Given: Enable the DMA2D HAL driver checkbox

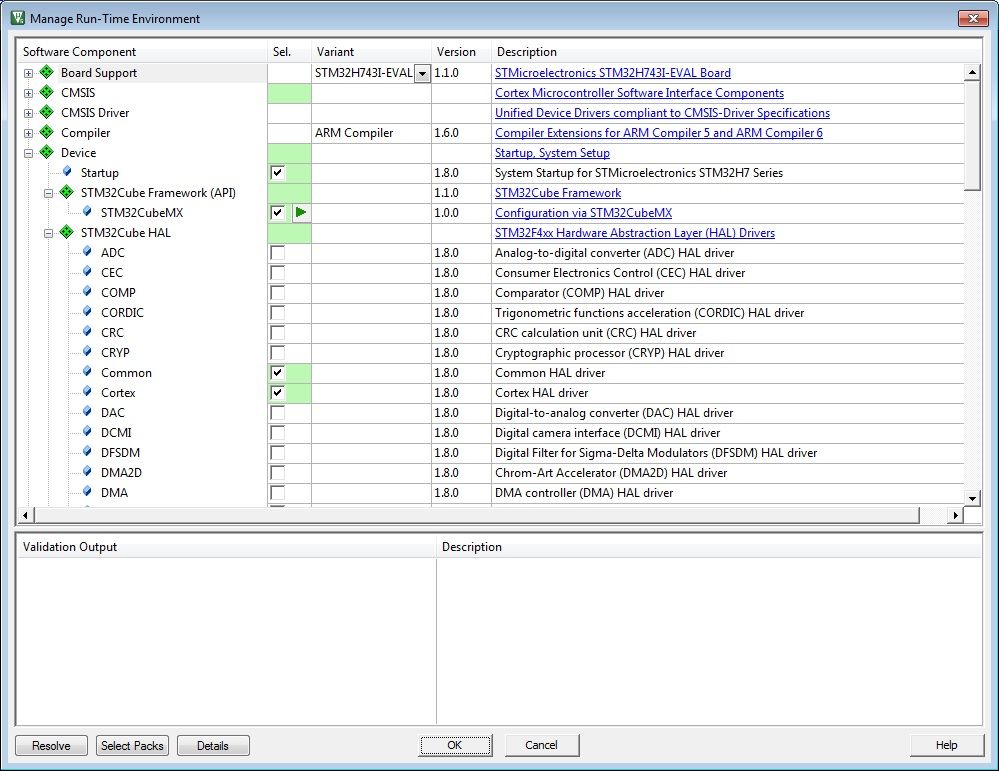Looking at the screenshot, I should click(x=277, y=473).
